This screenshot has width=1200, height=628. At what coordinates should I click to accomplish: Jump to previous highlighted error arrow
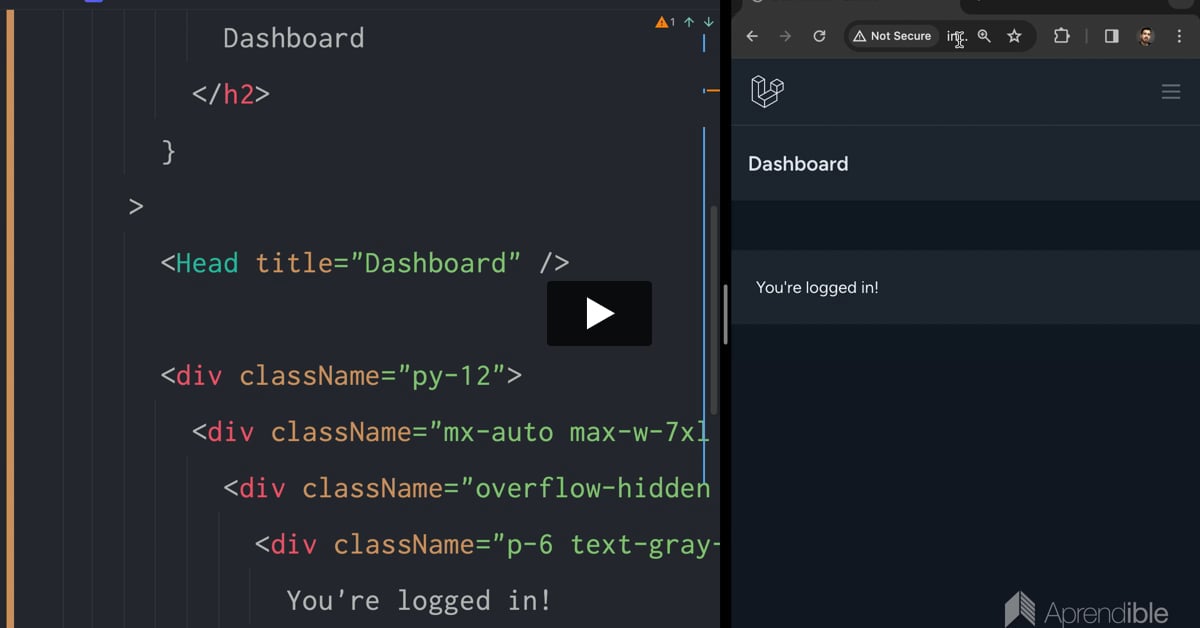[x=689, y=22]
